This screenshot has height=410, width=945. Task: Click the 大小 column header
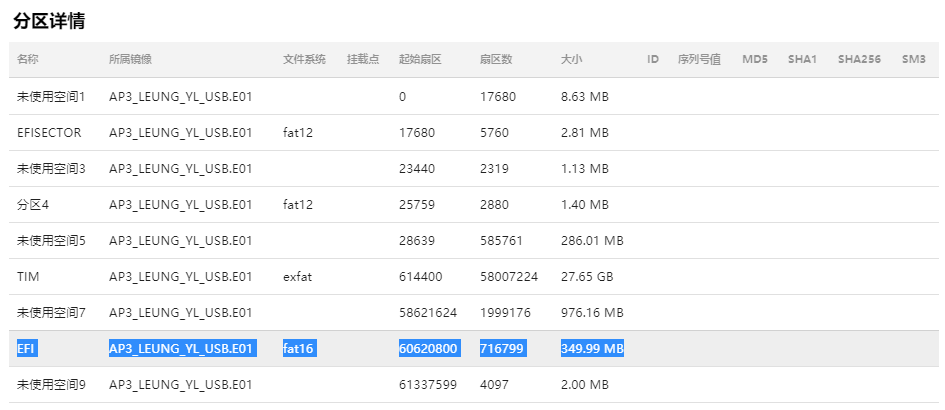pos(571,59)
